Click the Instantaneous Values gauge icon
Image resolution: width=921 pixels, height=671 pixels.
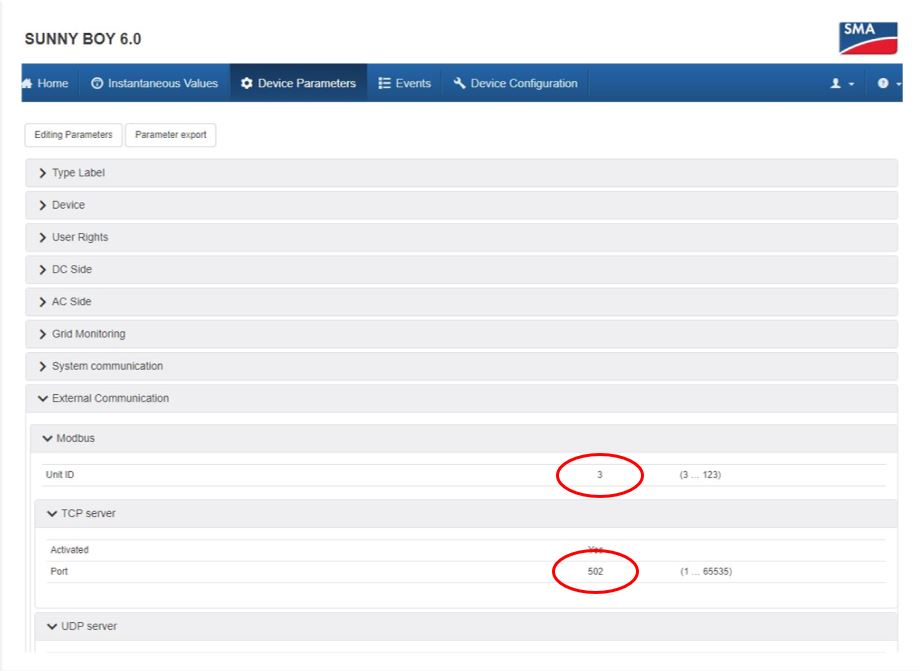[x=97, y=83]
